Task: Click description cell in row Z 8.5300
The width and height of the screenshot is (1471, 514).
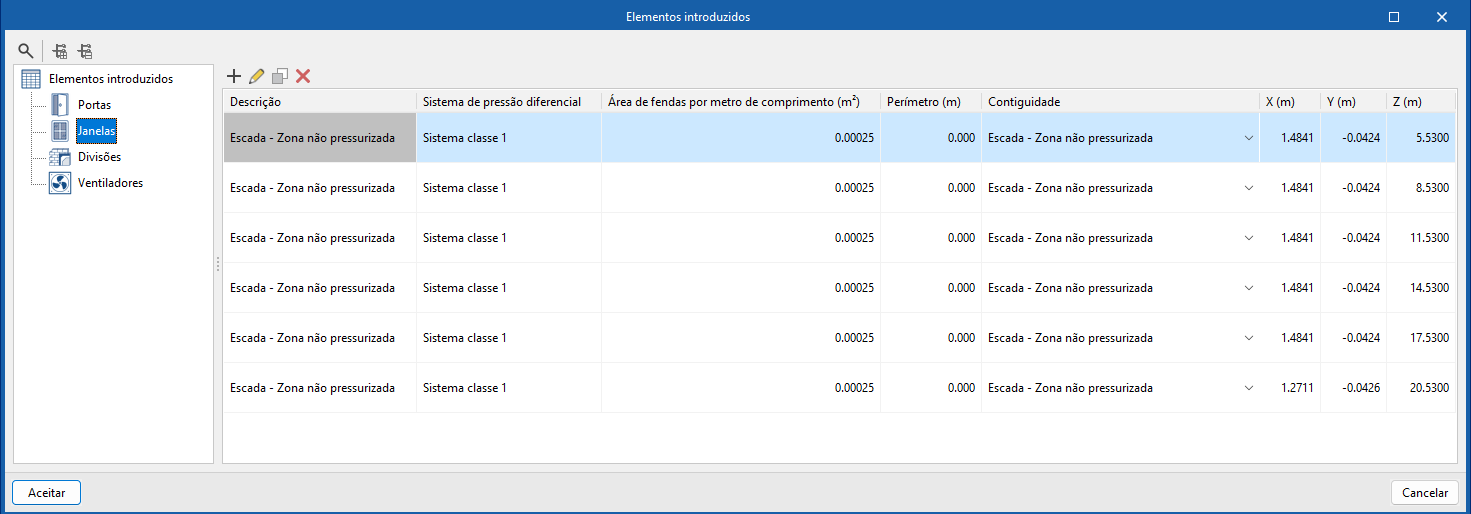Action: pos(320,188)
